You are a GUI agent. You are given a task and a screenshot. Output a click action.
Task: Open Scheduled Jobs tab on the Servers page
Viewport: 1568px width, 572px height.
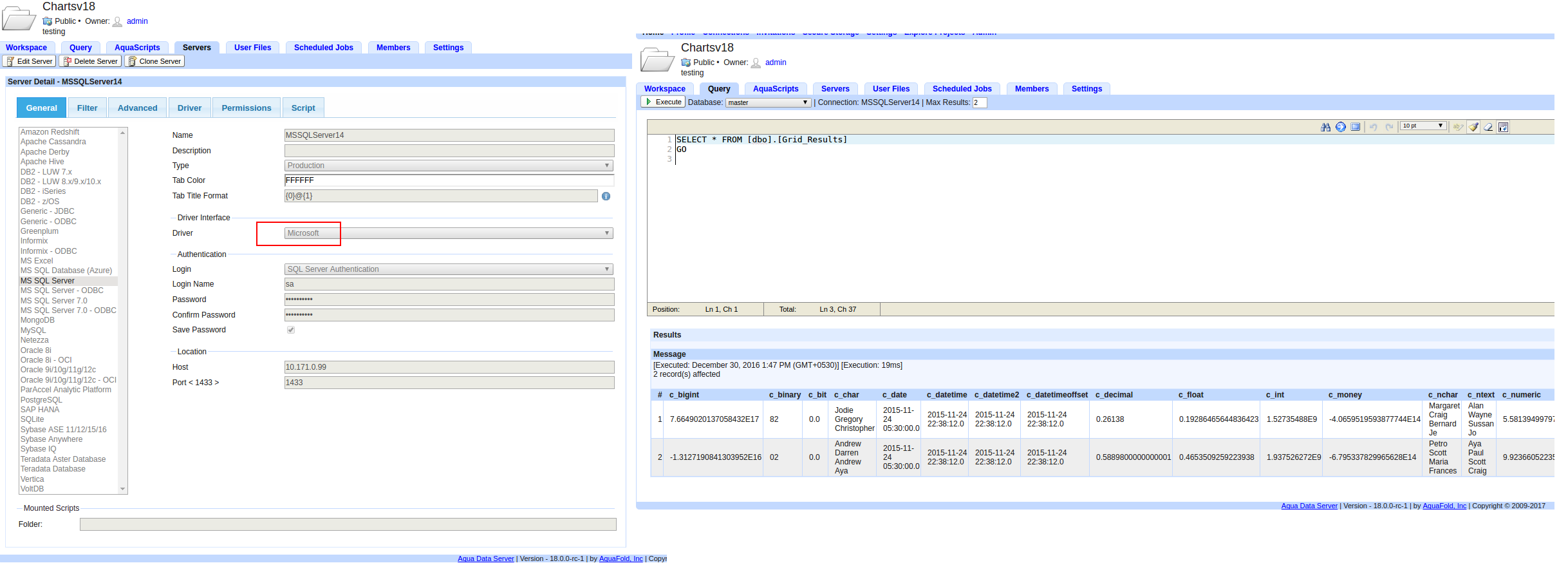click(324, 48)
